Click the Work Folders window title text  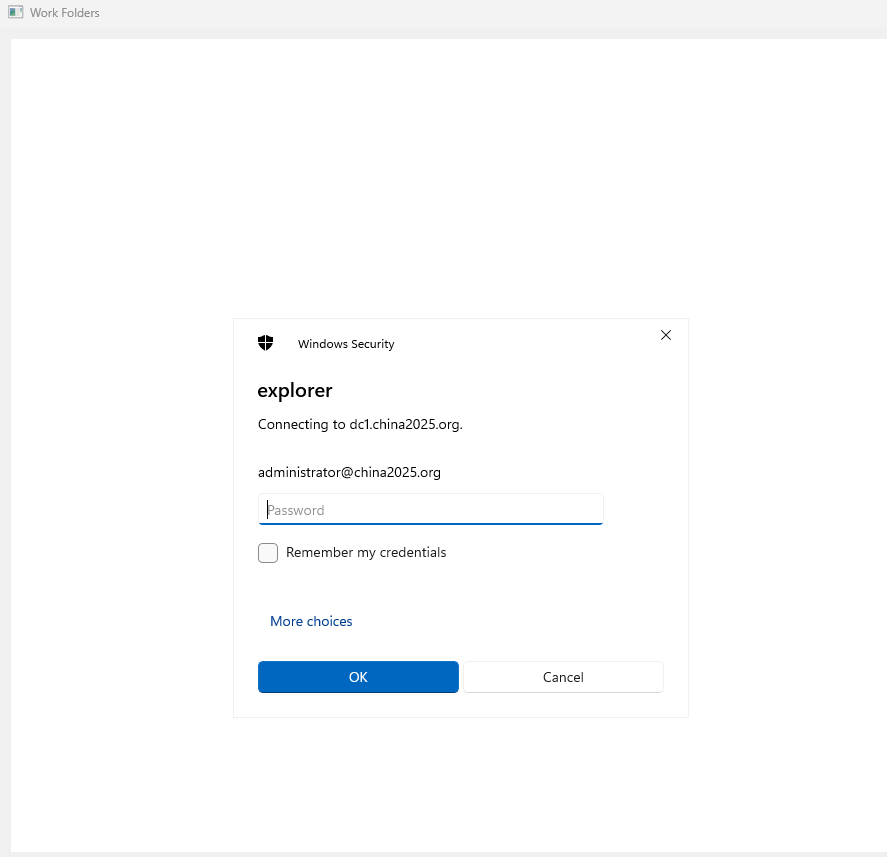64,12
